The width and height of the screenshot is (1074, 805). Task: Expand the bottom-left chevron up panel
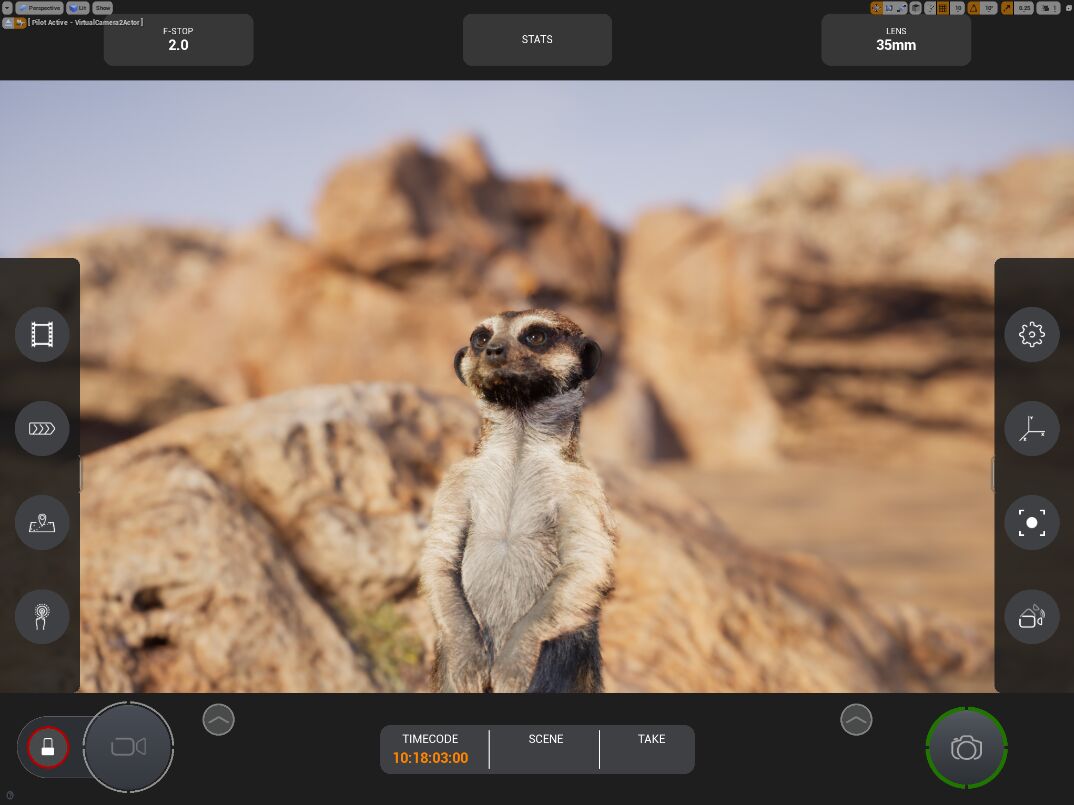(218, 719)
